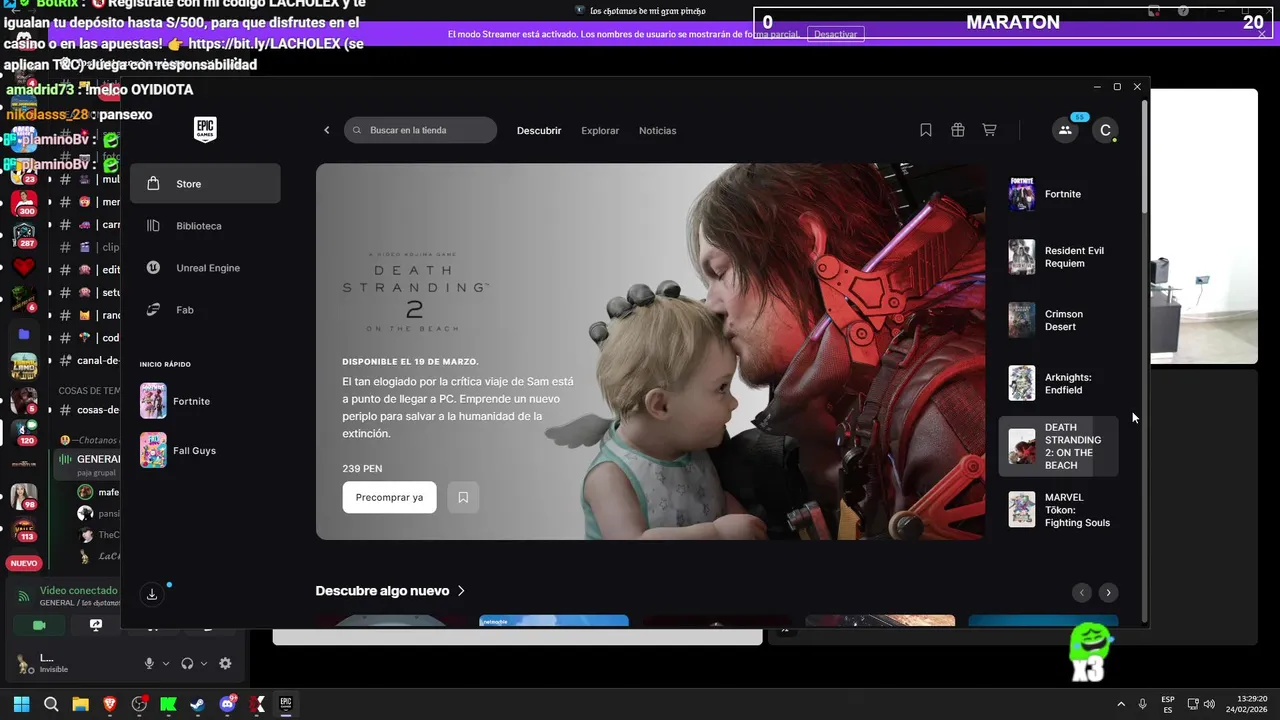
Task: Open File Explorer from the taskbar
Action: [80, 704]
